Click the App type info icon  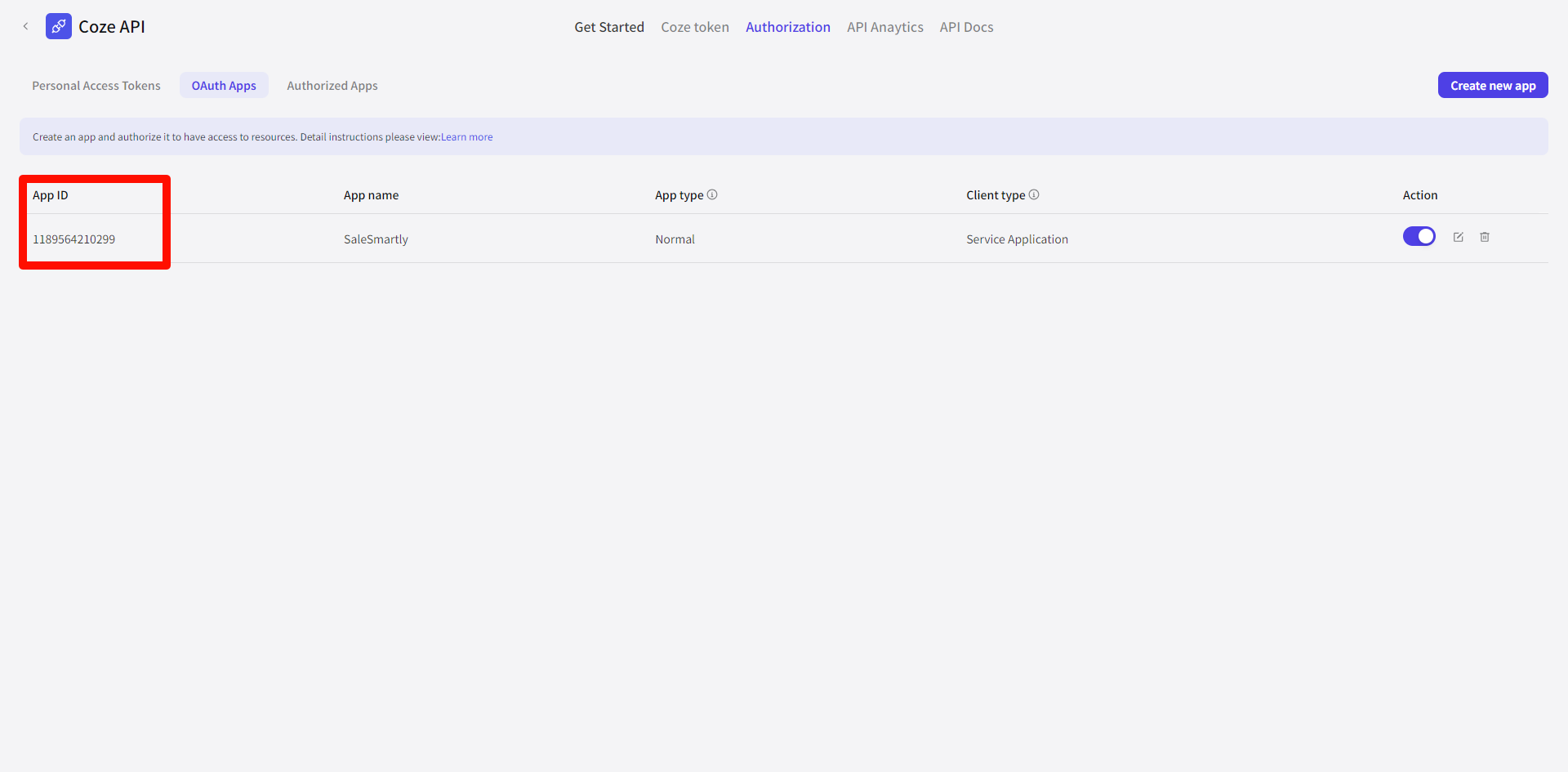point(712,194)
